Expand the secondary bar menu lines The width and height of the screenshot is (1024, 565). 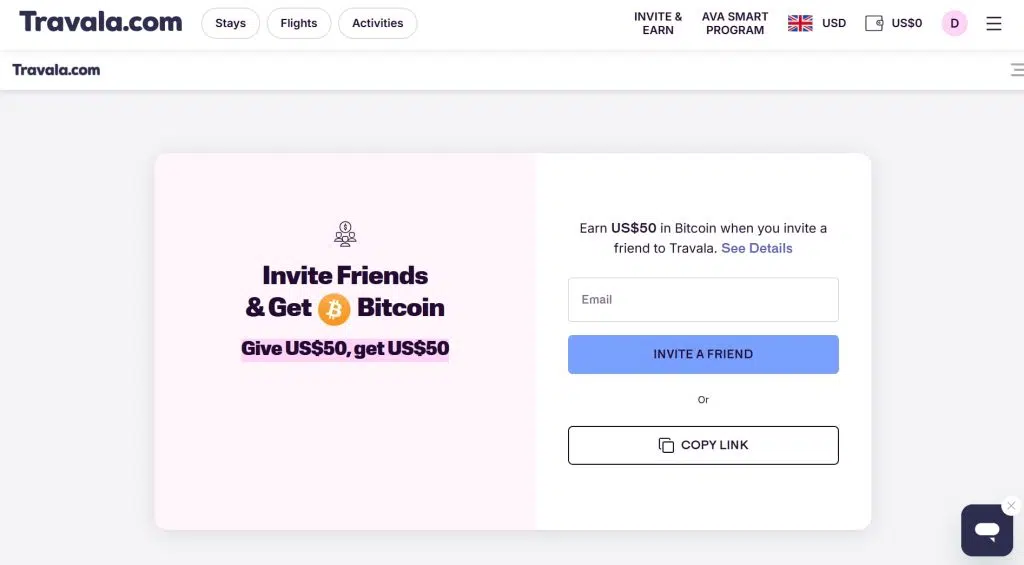pos(1017,70)
